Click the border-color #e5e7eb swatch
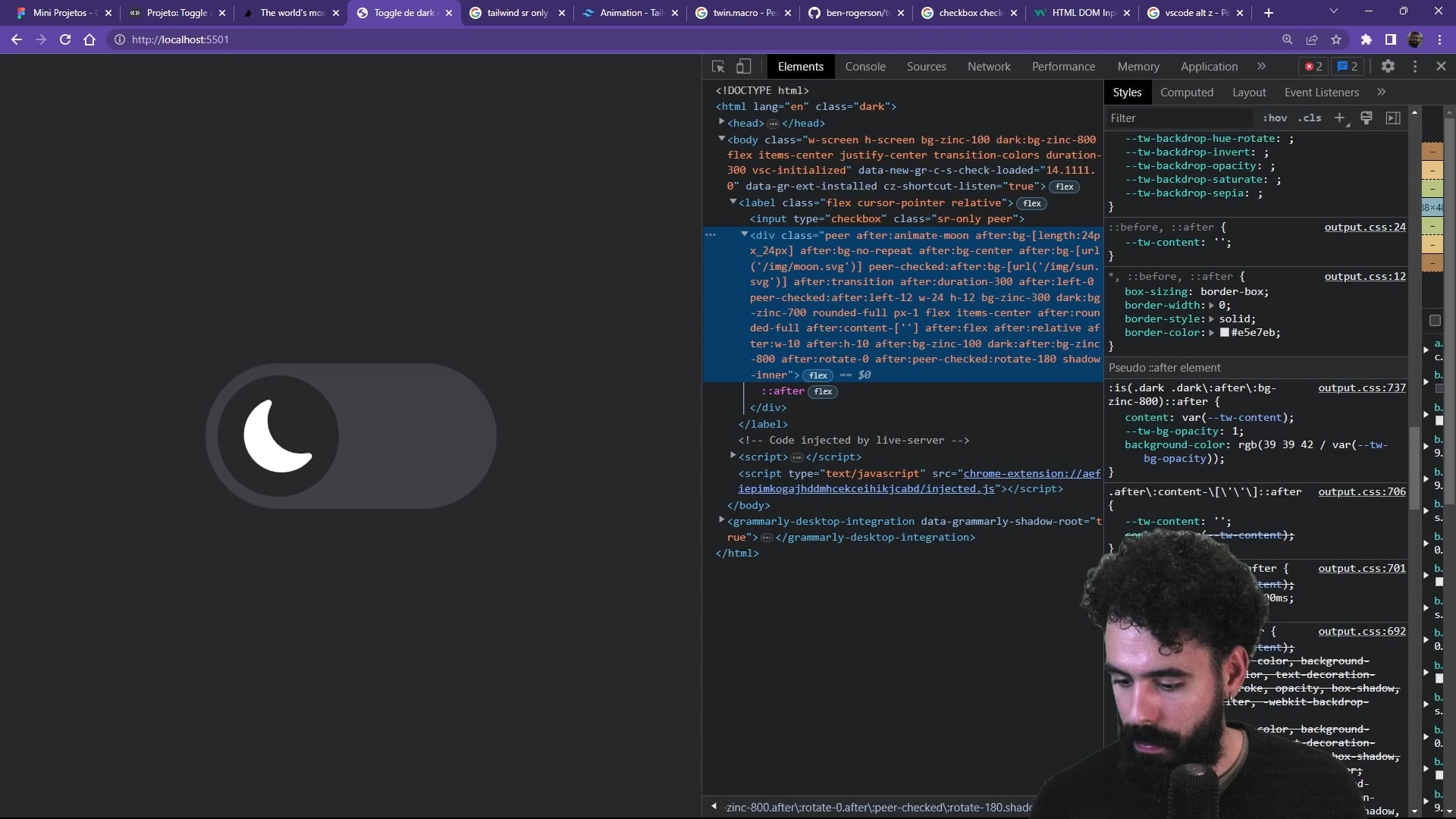The image size is (1456, 819). click(x=1224, y=333)
